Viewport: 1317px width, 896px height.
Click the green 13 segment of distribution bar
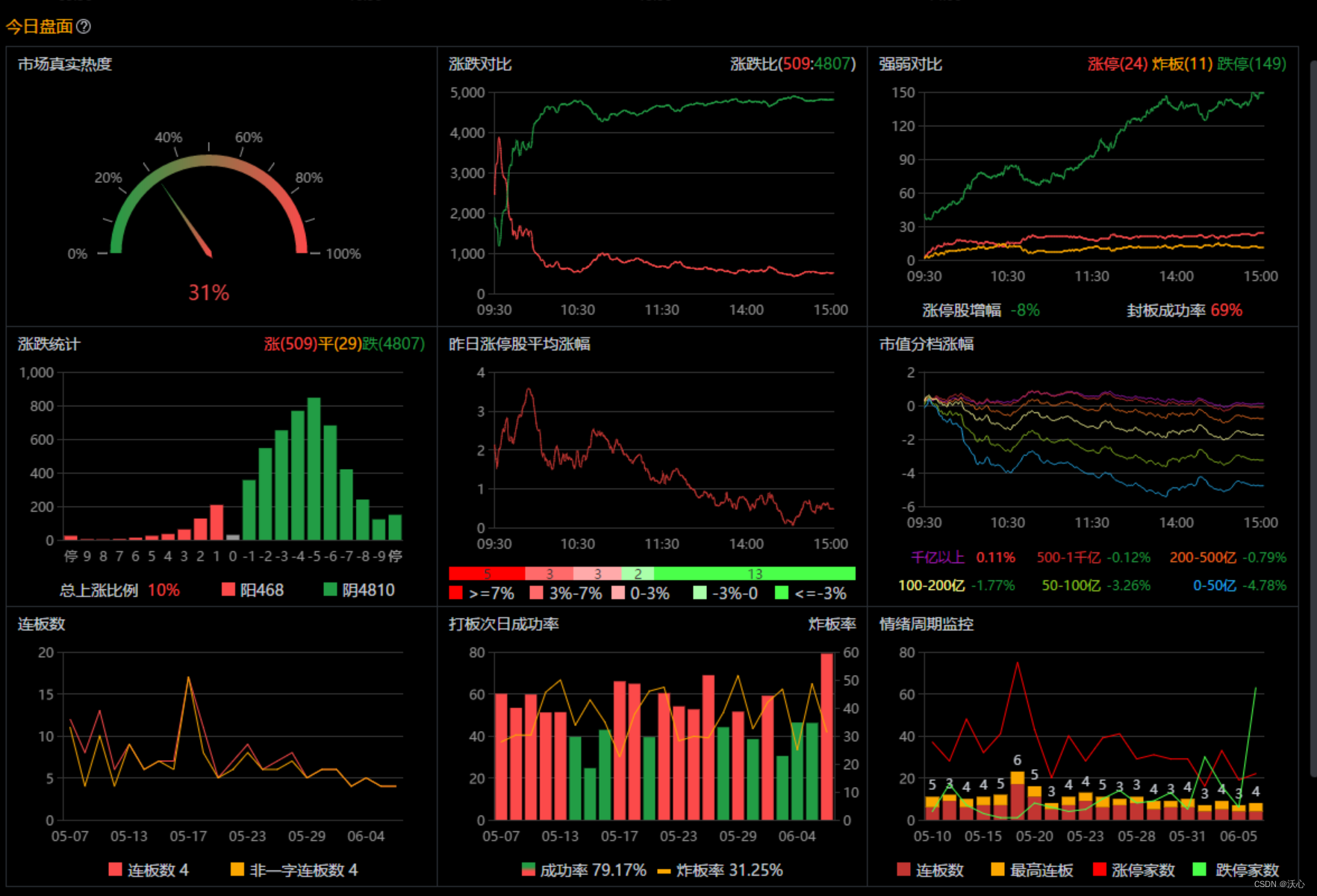(x=755, y=573)
